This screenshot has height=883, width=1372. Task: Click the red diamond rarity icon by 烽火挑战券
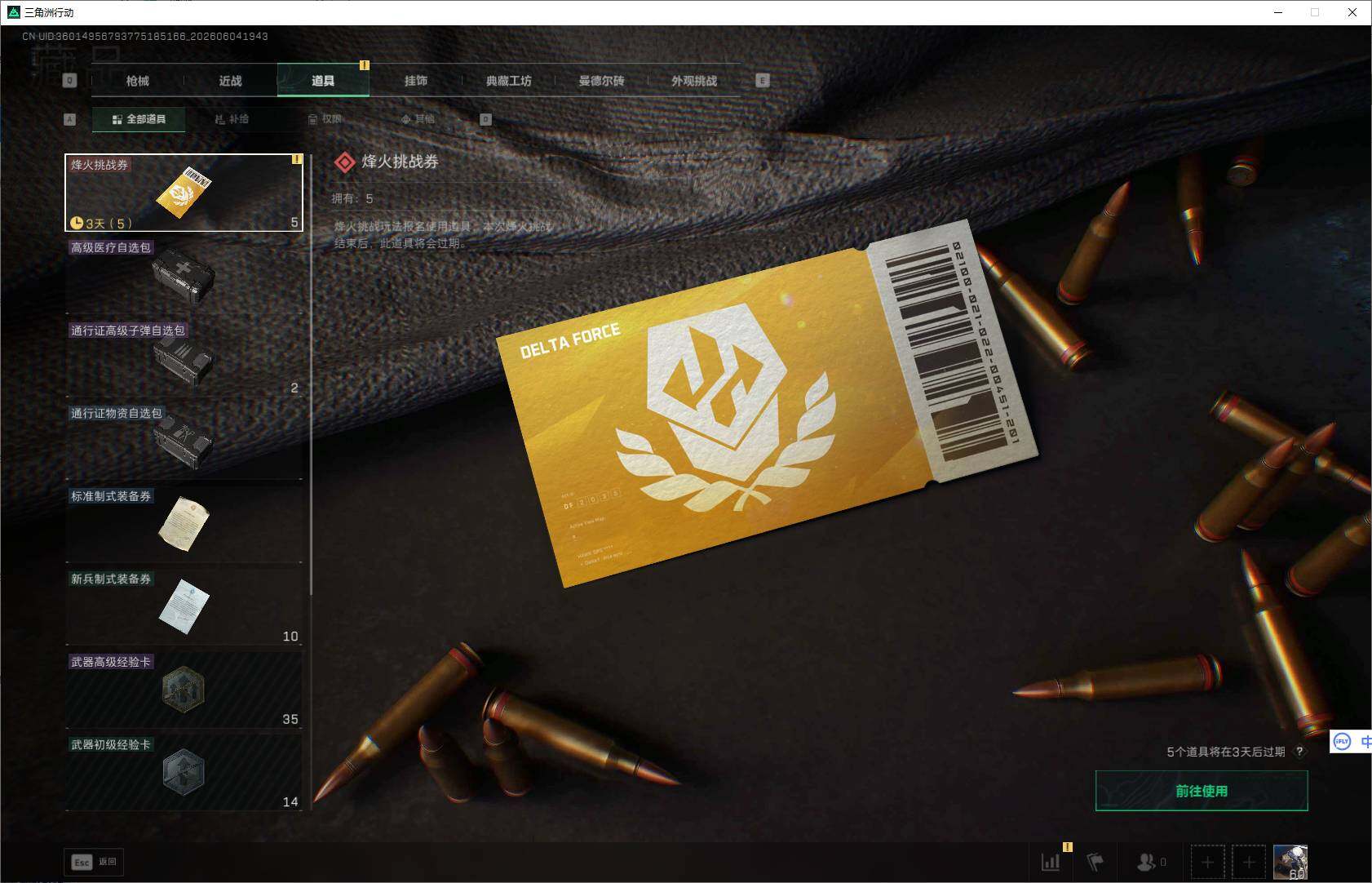tap(344, 162)
